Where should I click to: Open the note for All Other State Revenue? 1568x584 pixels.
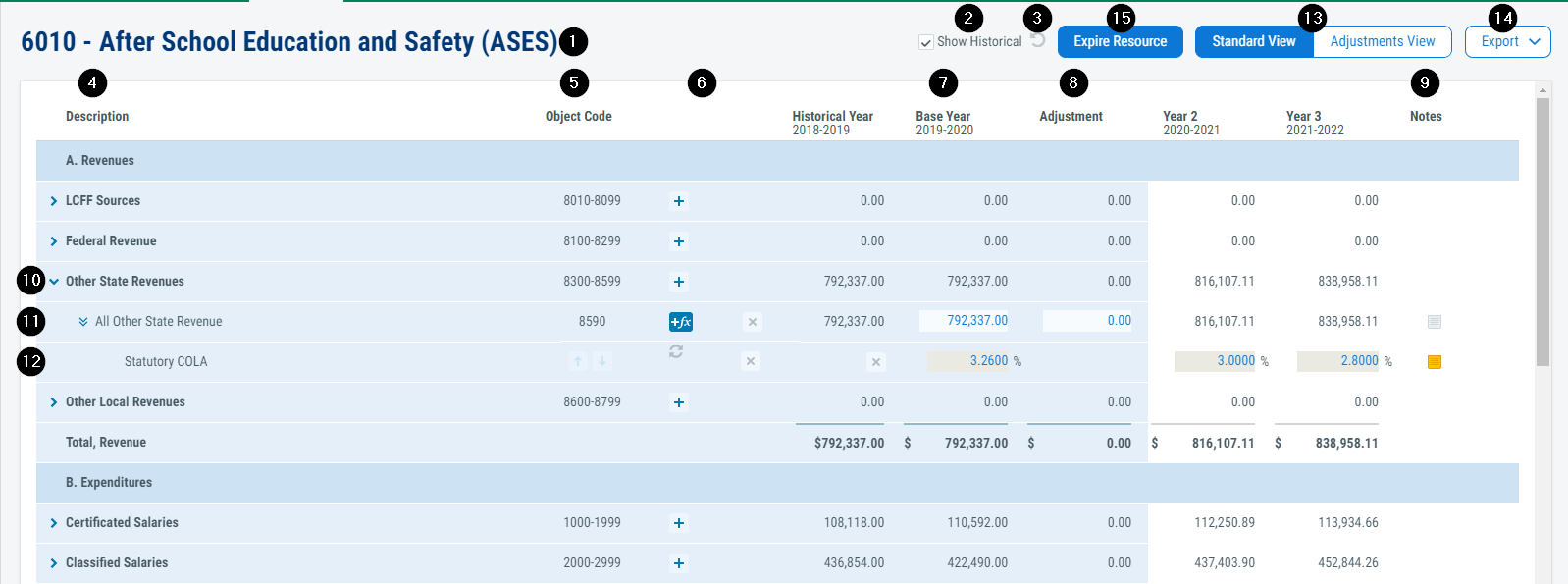1435,322
